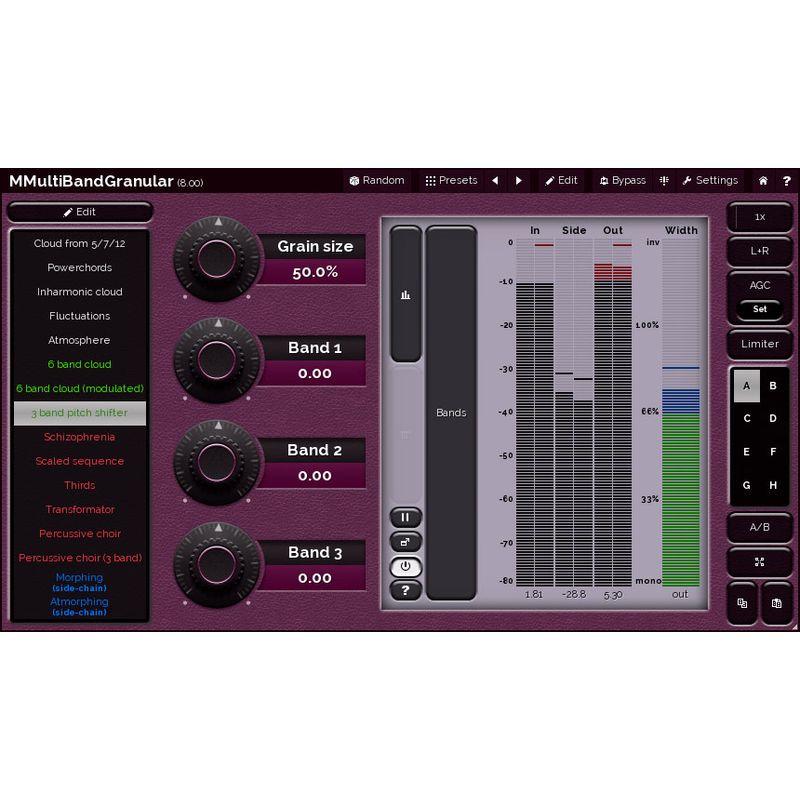
Task: Toggle the Bypass button
Action: pos(622,181)
